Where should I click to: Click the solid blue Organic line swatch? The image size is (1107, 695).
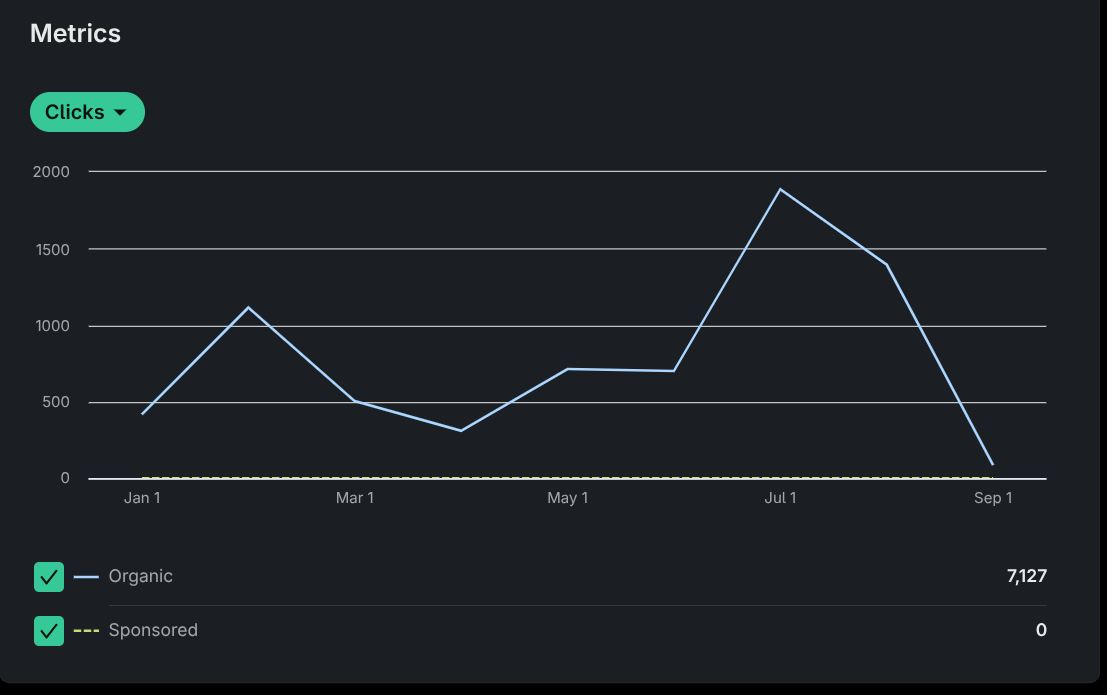86,577
